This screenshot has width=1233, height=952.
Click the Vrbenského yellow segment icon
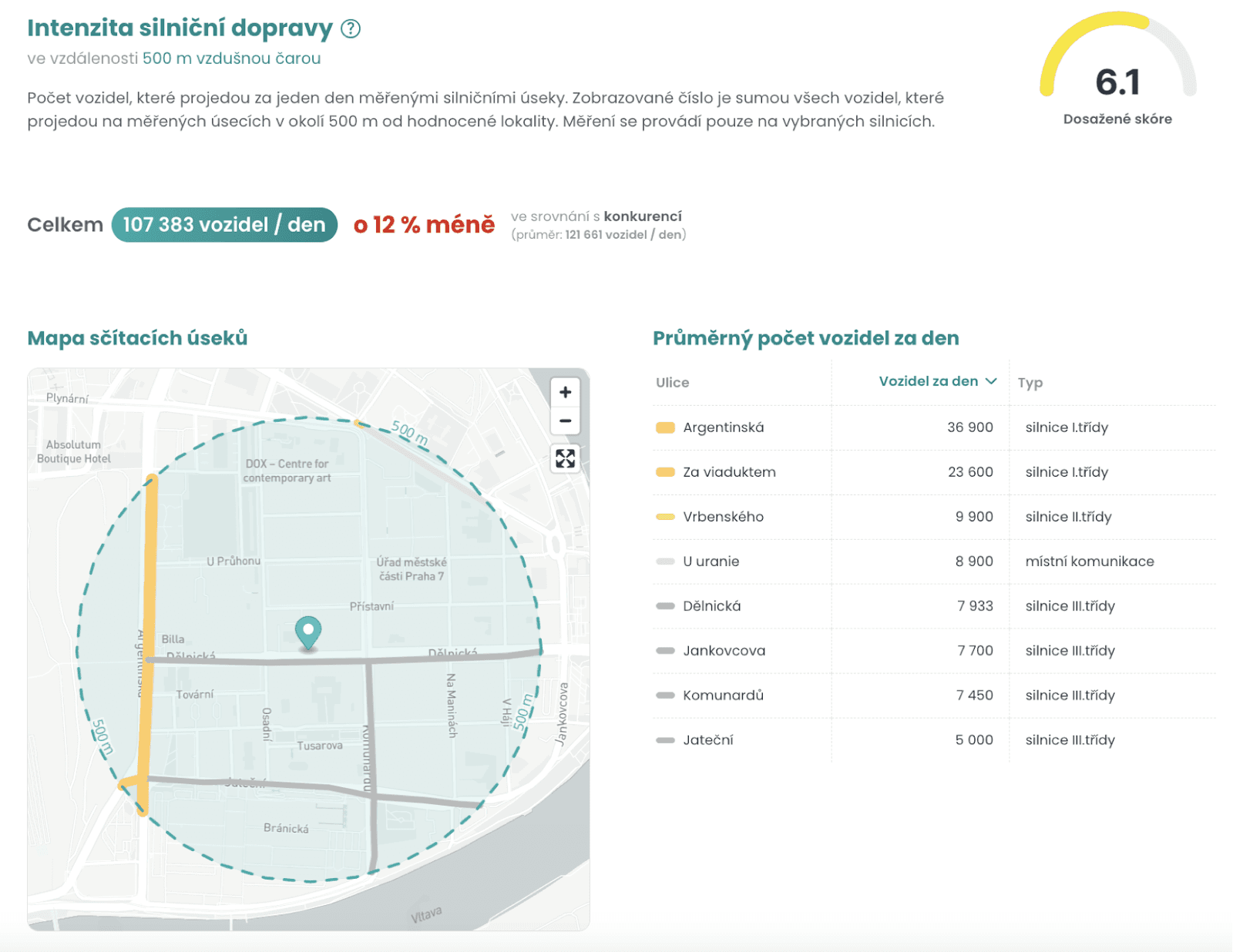[664, 515]
